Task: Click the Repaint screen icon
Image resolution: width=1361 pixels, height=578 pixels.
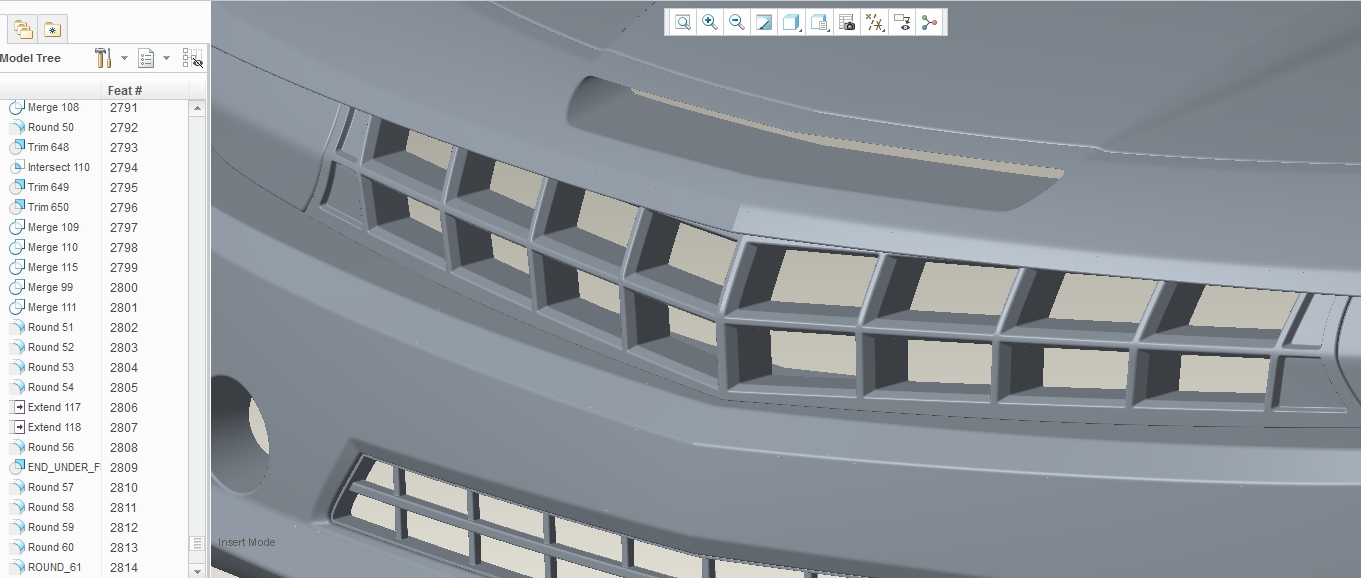Action: click(x=764, y=22)
